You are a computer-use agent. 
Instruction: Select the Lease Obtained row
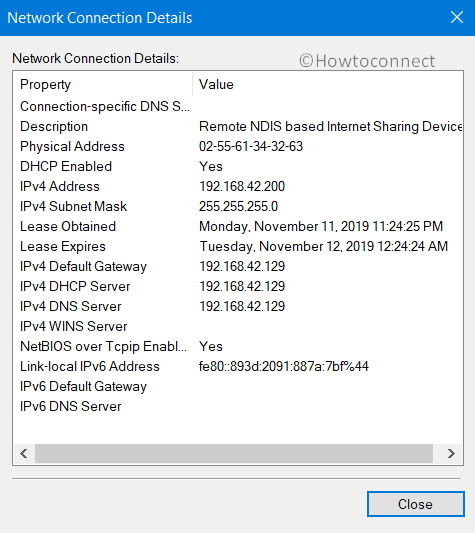click(238, 226)
